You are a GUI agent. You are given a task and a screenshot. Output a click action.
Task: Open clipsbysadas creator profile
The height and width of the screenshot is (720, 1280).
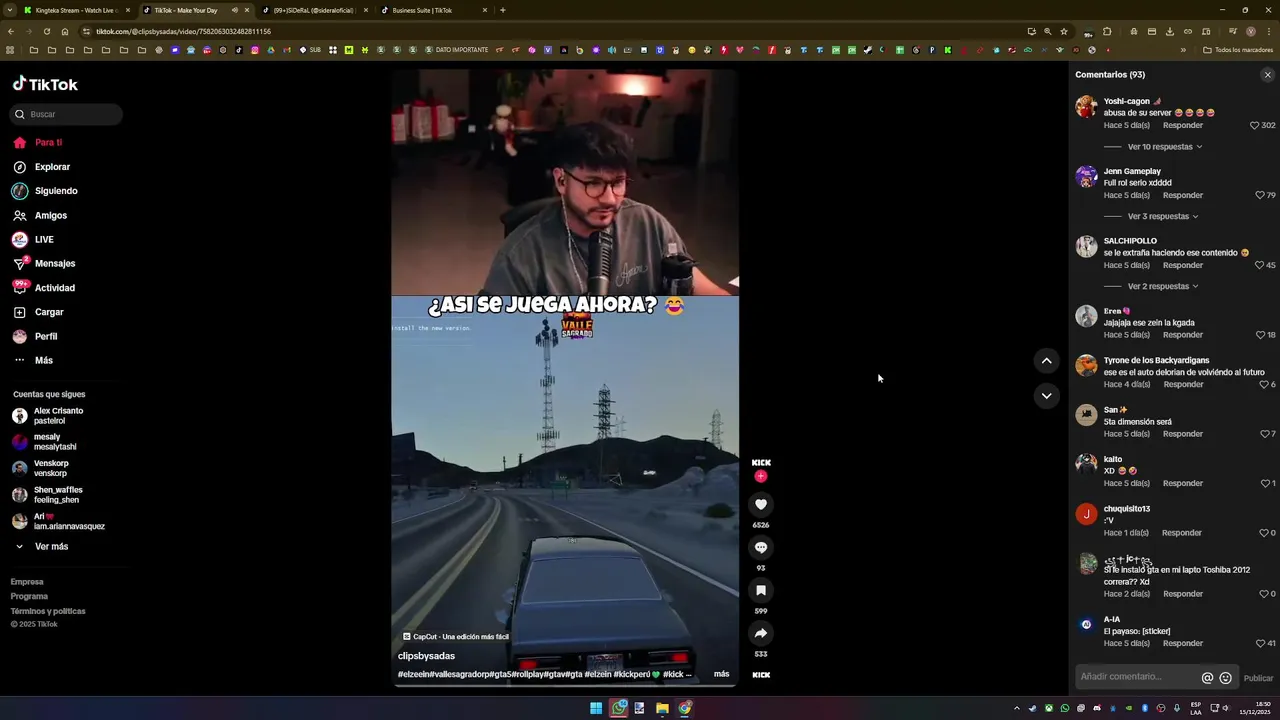click(426, 656)
